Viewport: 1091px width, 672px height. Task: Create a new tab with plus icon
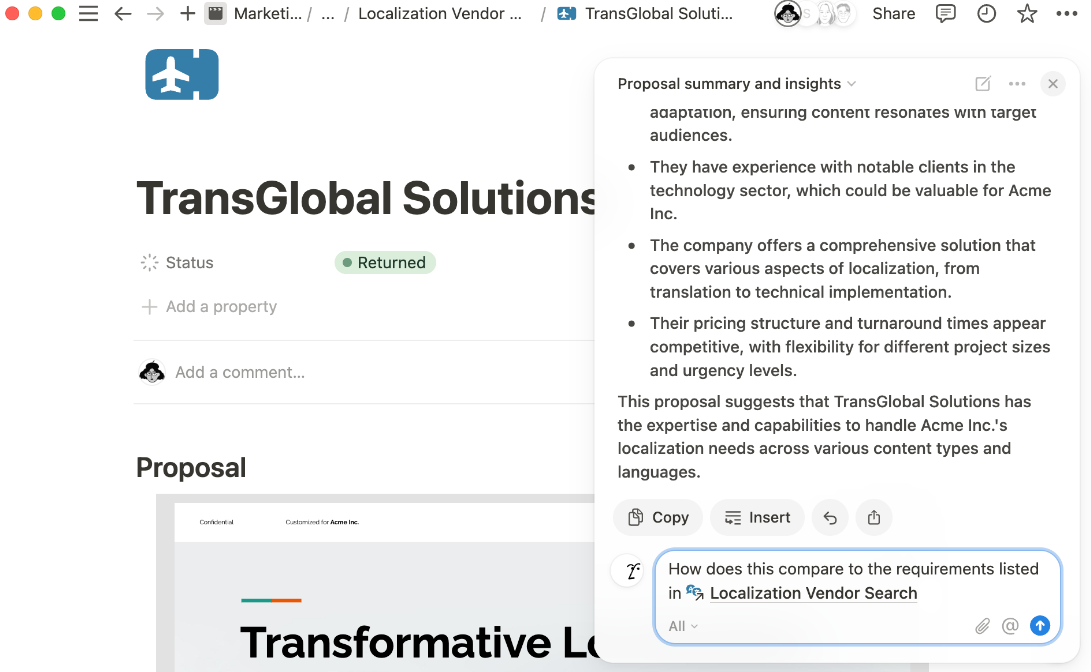click(x=187, y=14)
